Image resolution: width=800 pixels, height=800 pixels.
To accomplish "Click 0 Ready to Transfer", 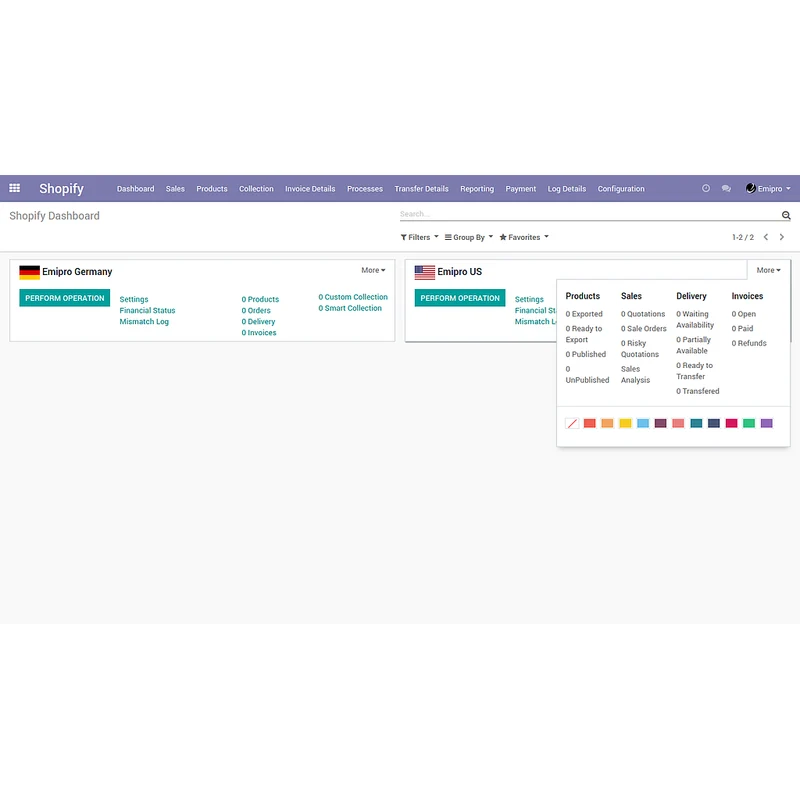I will (694, 371).
